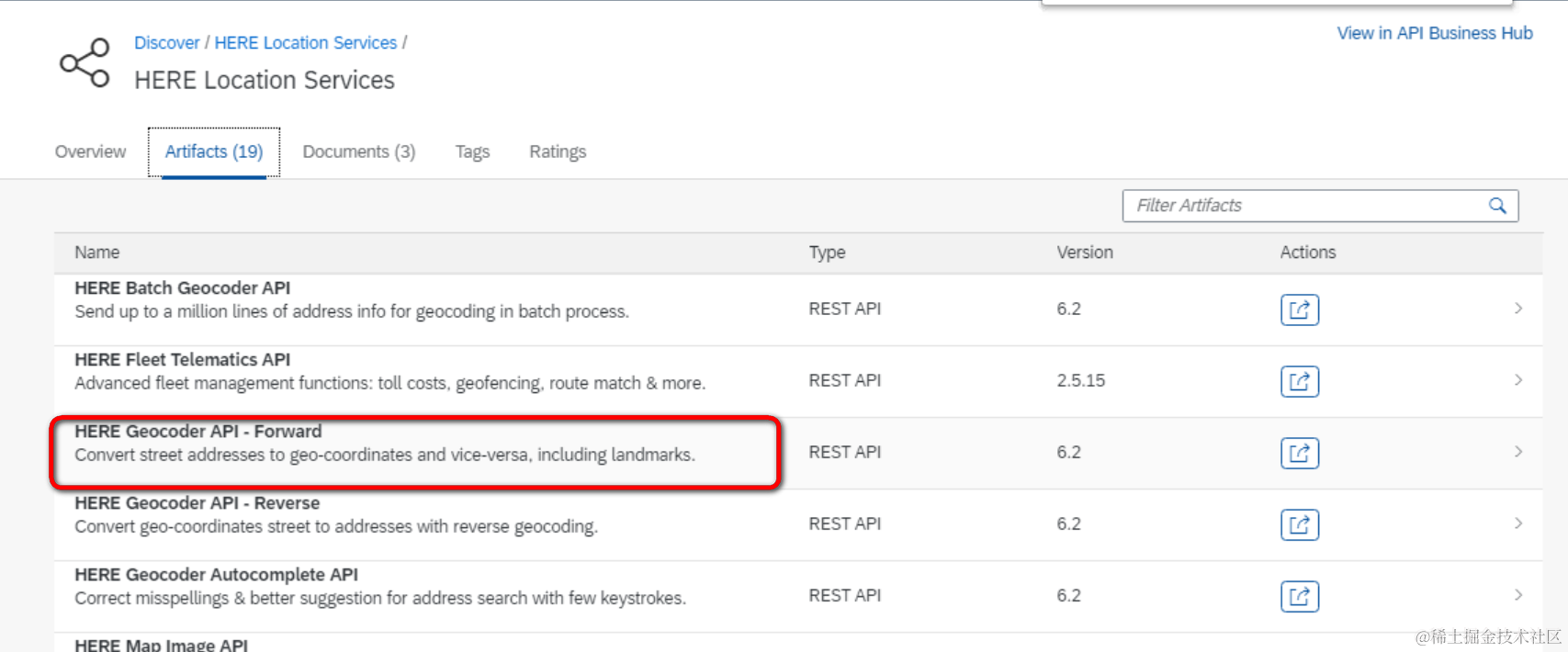Click version 6.2 in Geocoder Autocomplete row
Screen dimensions: 1568x652
1068,595
